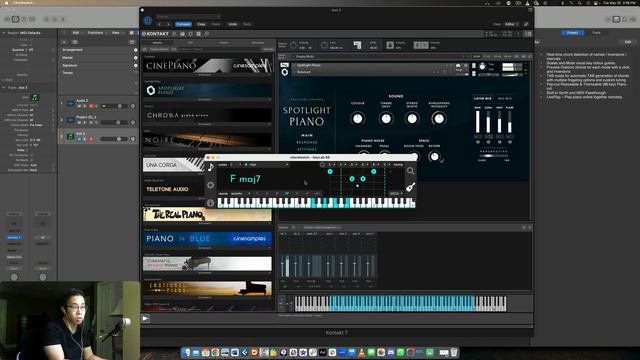Adjust the Timbre Shift knob
The height and width of the screenshot is (360, 640).
pyautogui.click(x=386, y=119)
